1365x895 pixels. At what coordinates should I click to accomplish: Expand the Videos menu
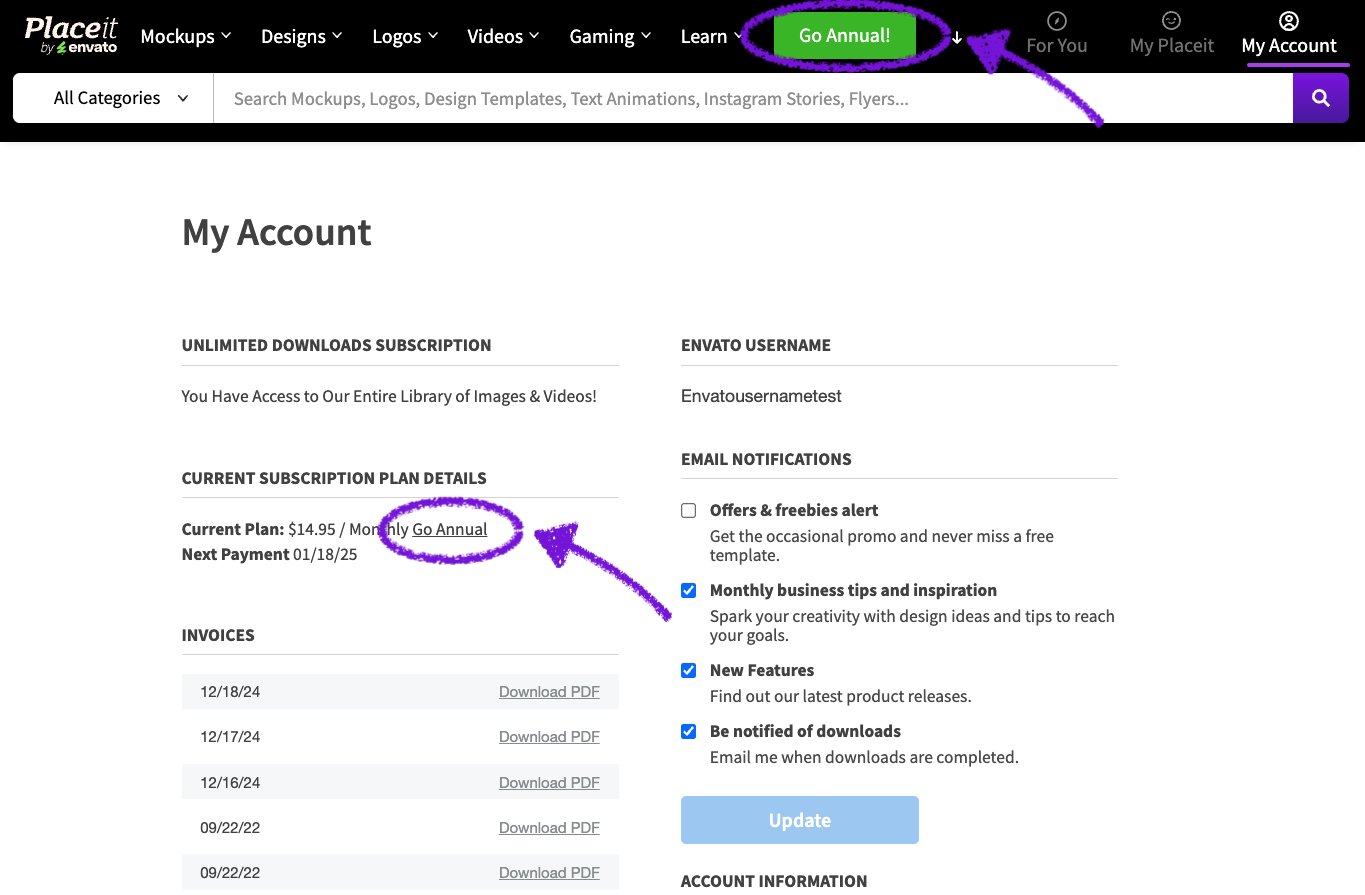pyautogui.click(x=503, y=36)
